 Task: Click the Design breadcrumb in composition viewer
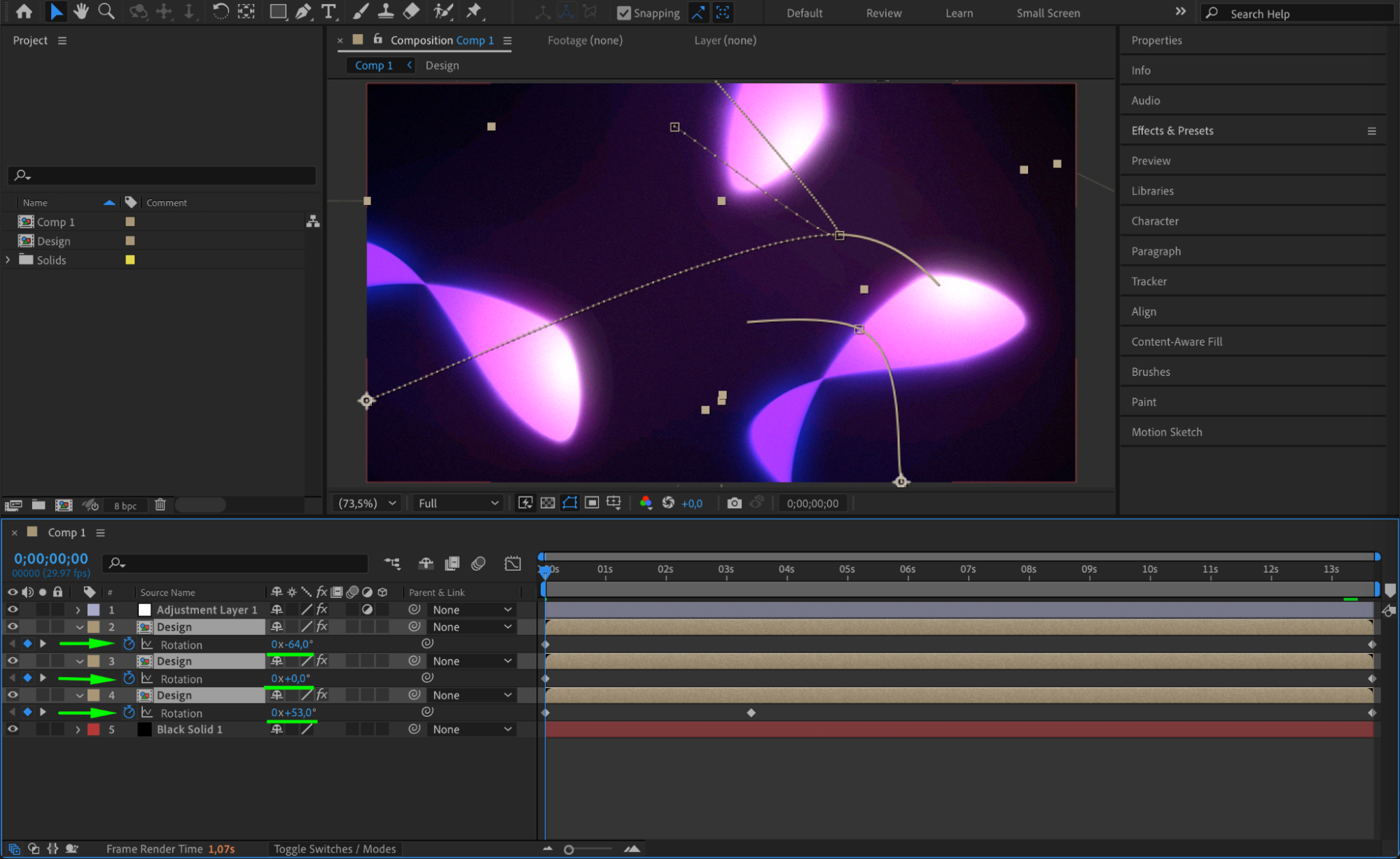coord(442,65)
